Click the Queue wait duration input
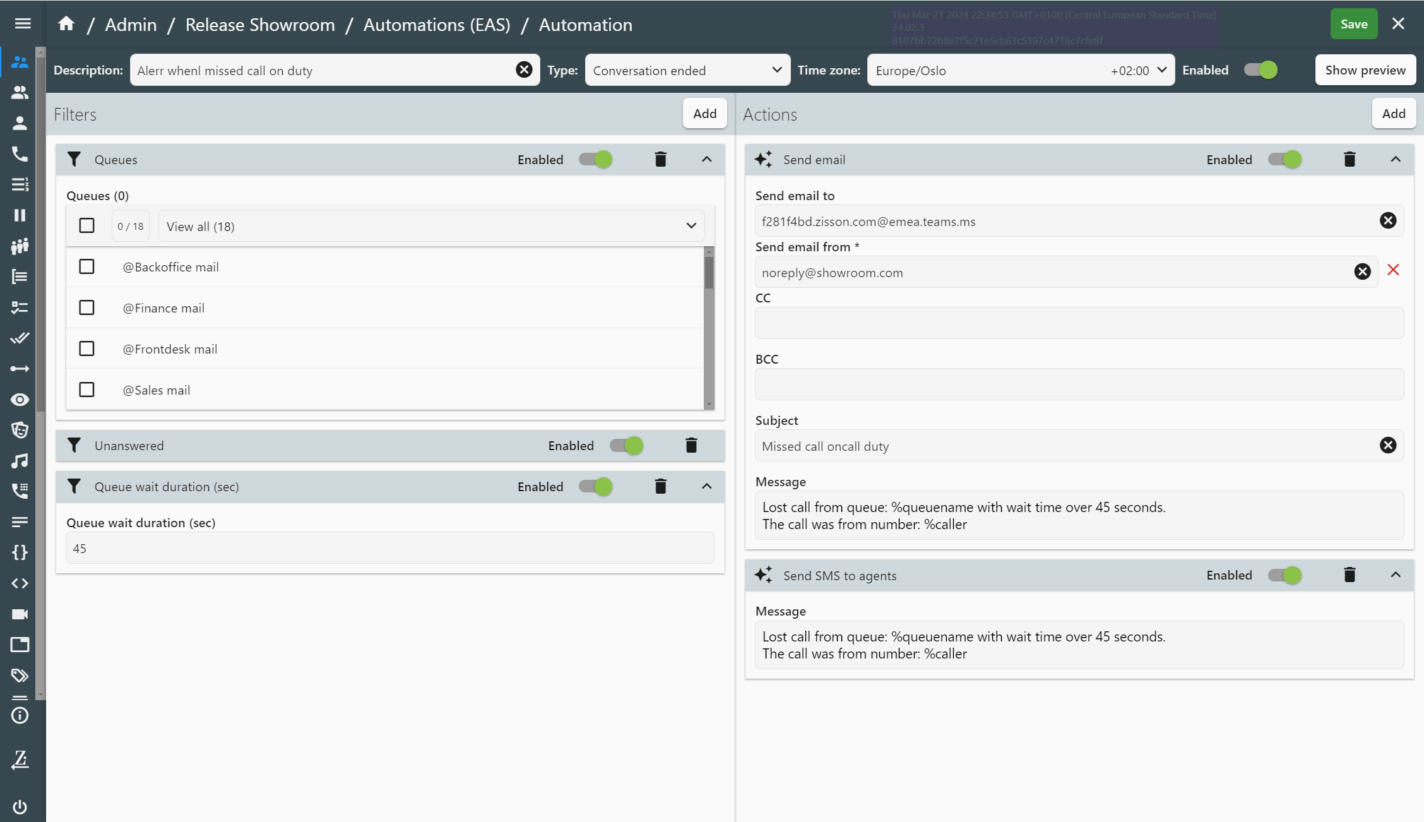 390,548
